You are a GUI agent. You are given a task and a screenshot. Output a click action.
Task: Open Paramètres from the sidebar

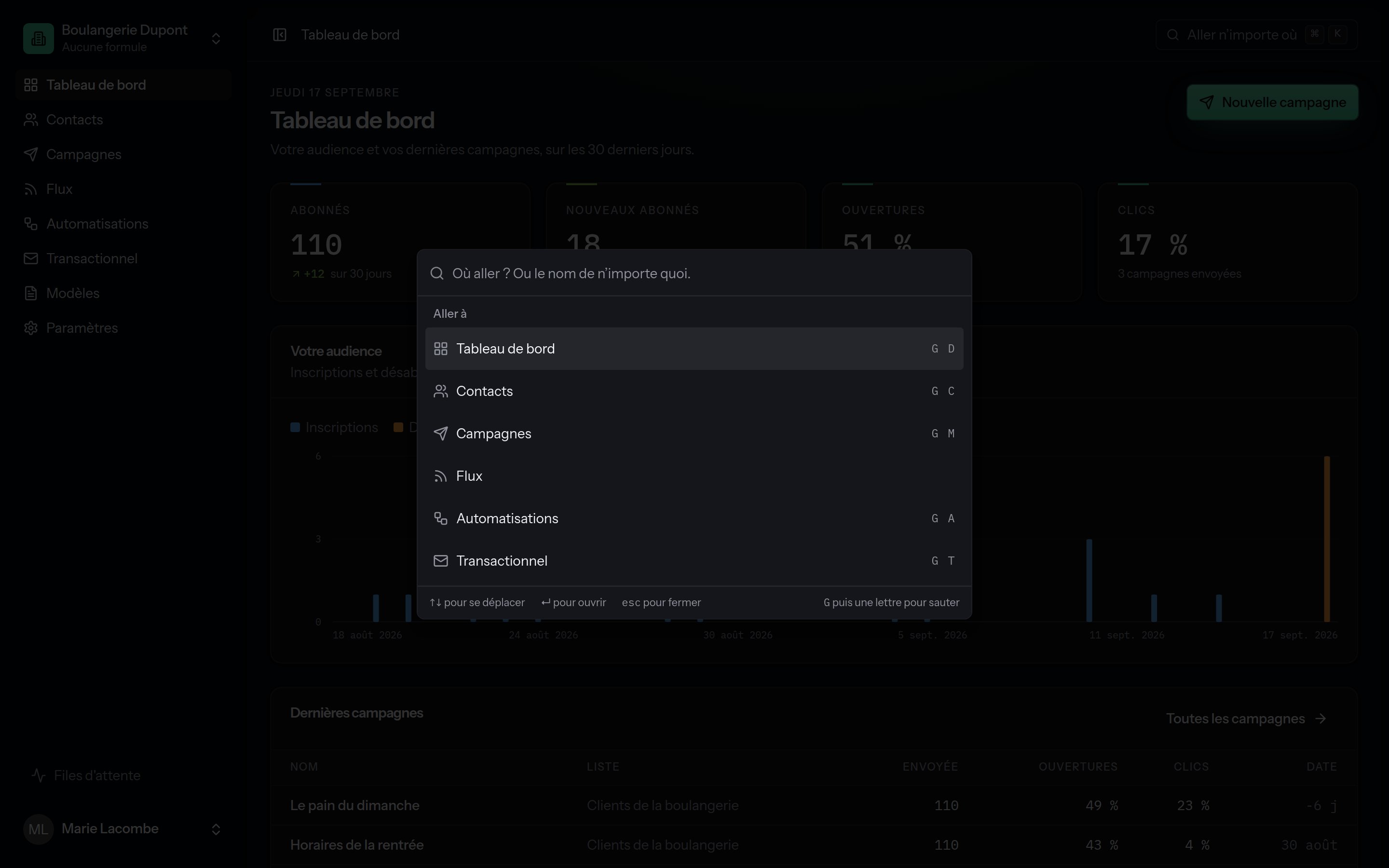(x=123, y=328)
